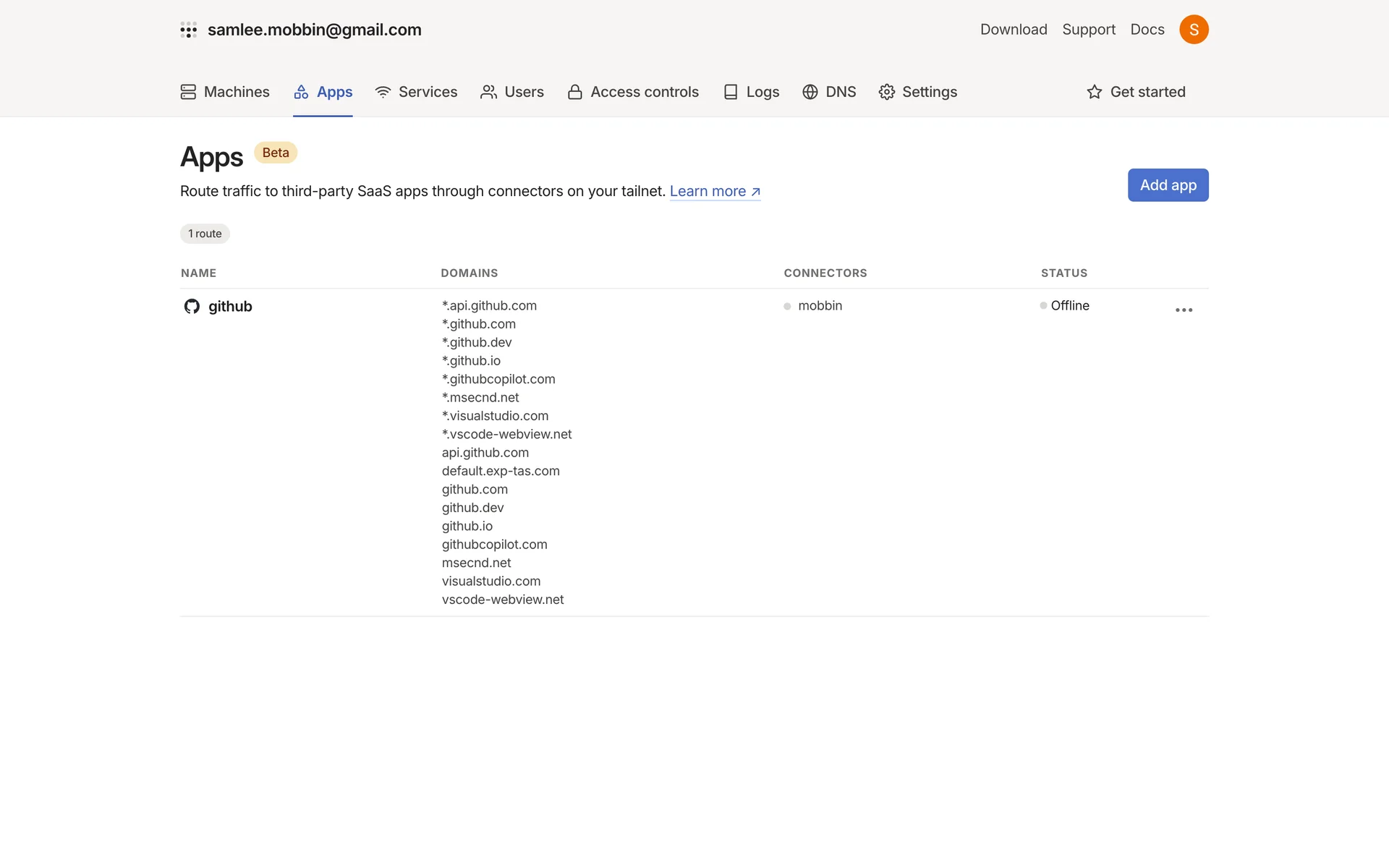Image resolution: width=1389 pixels, height=868 pixels.
Task: Click the Services wifi icon
Action: pos(383,92)
